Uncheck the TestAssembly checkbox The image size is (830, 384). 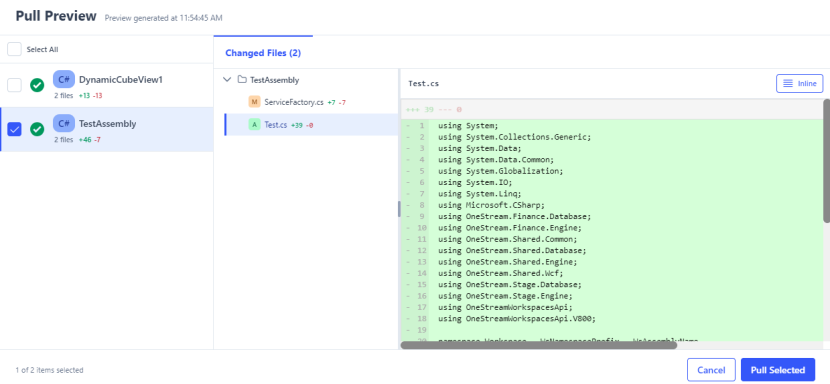click(x=14, y=129)
